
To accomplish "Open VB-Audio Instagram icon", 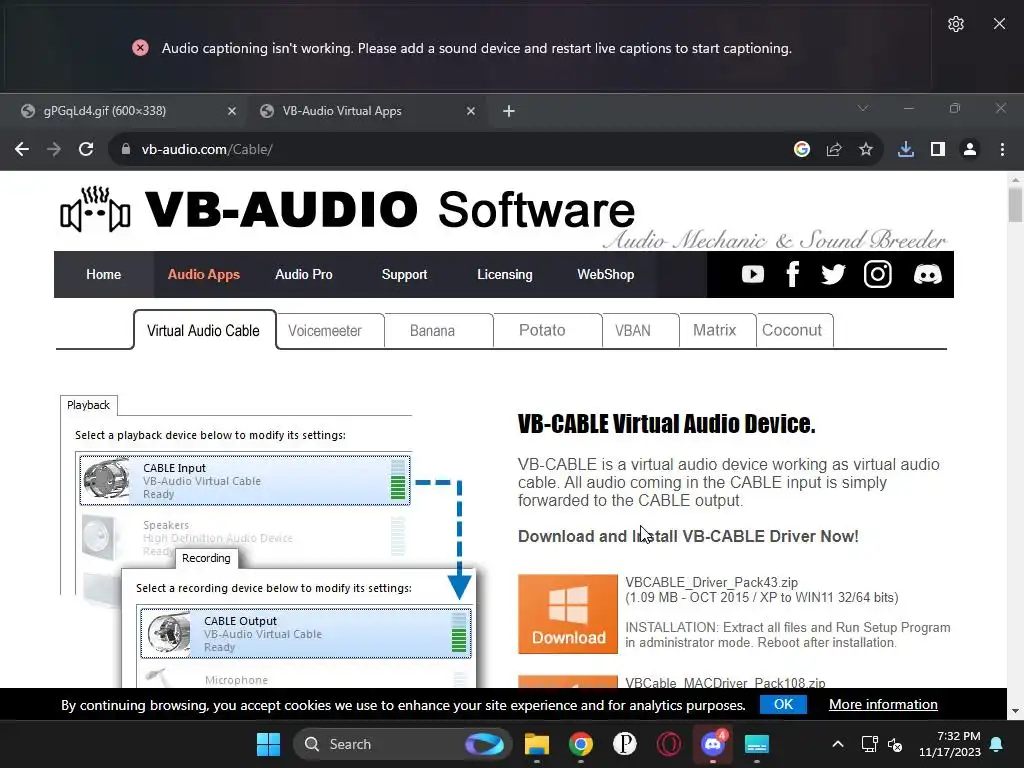I will 878,274.
